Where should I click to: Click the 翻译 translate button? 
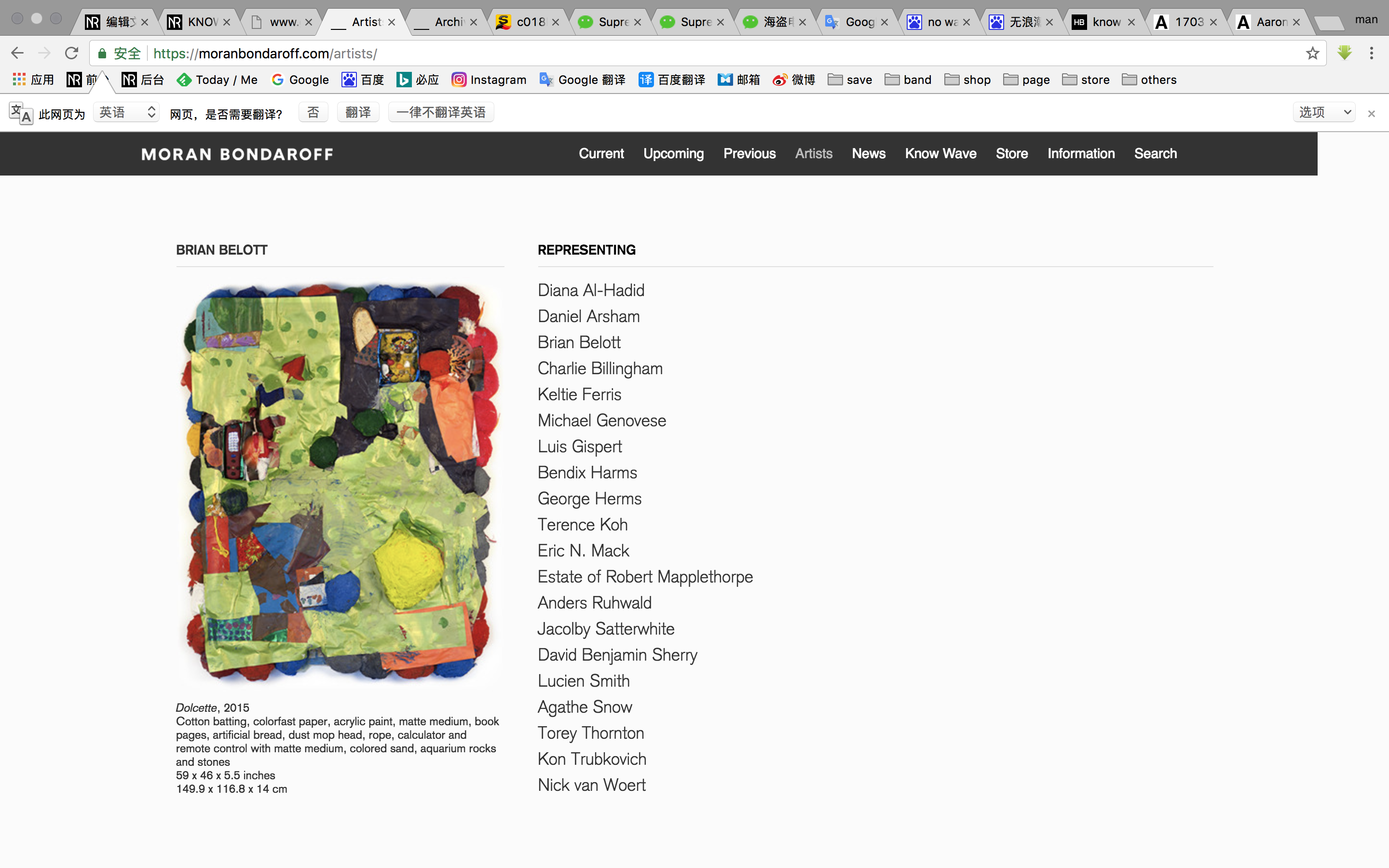tap(357, 112)
